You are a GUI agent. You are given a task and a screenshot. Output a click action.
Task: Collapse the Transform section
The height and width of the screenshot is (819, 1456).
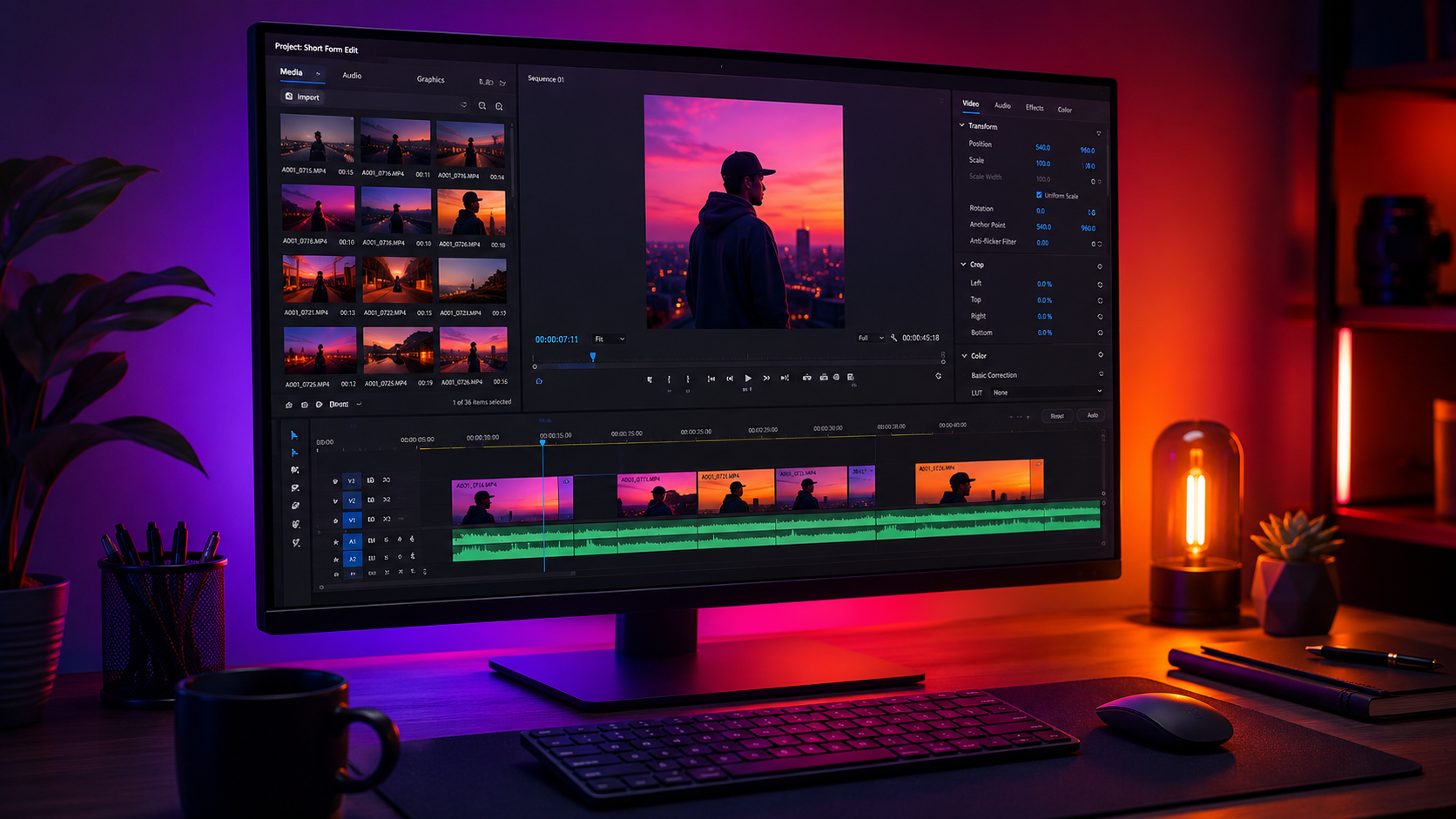[962, 125]
